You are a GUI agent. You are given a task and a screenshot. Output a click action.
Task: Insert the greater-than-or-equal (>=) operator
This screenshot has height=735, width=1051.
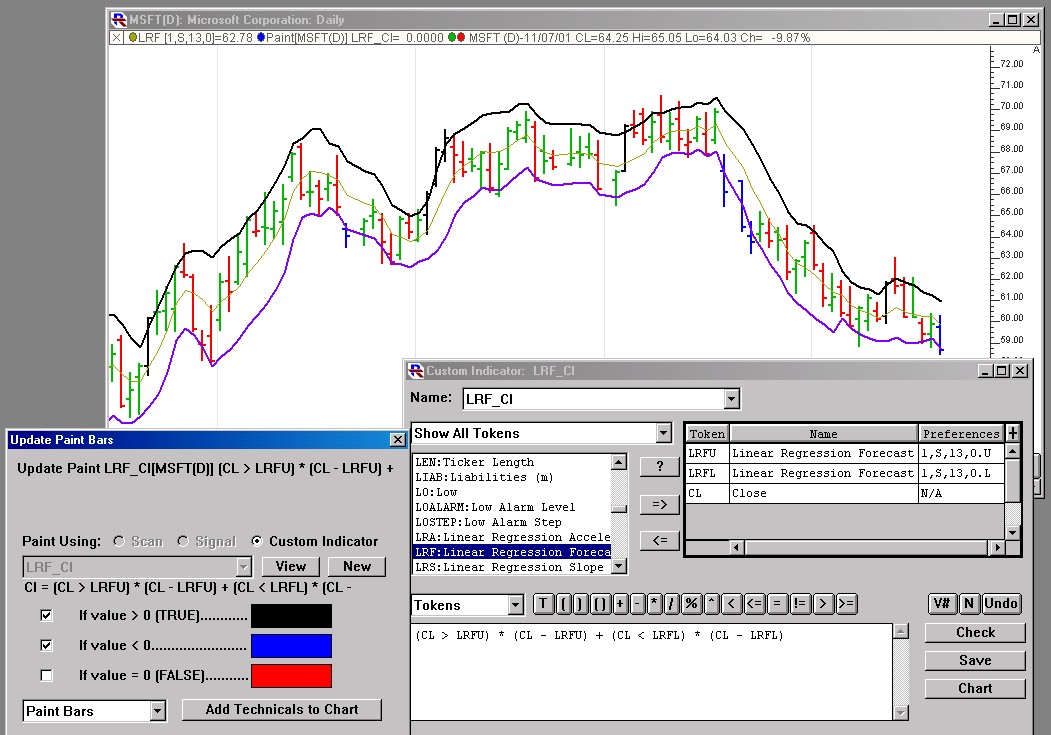coord(846,604)
